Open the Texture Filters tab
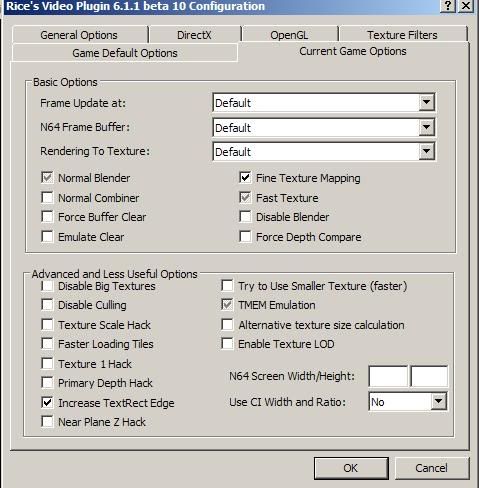This screenshot has width=479, height=488. tap(402, 35)
